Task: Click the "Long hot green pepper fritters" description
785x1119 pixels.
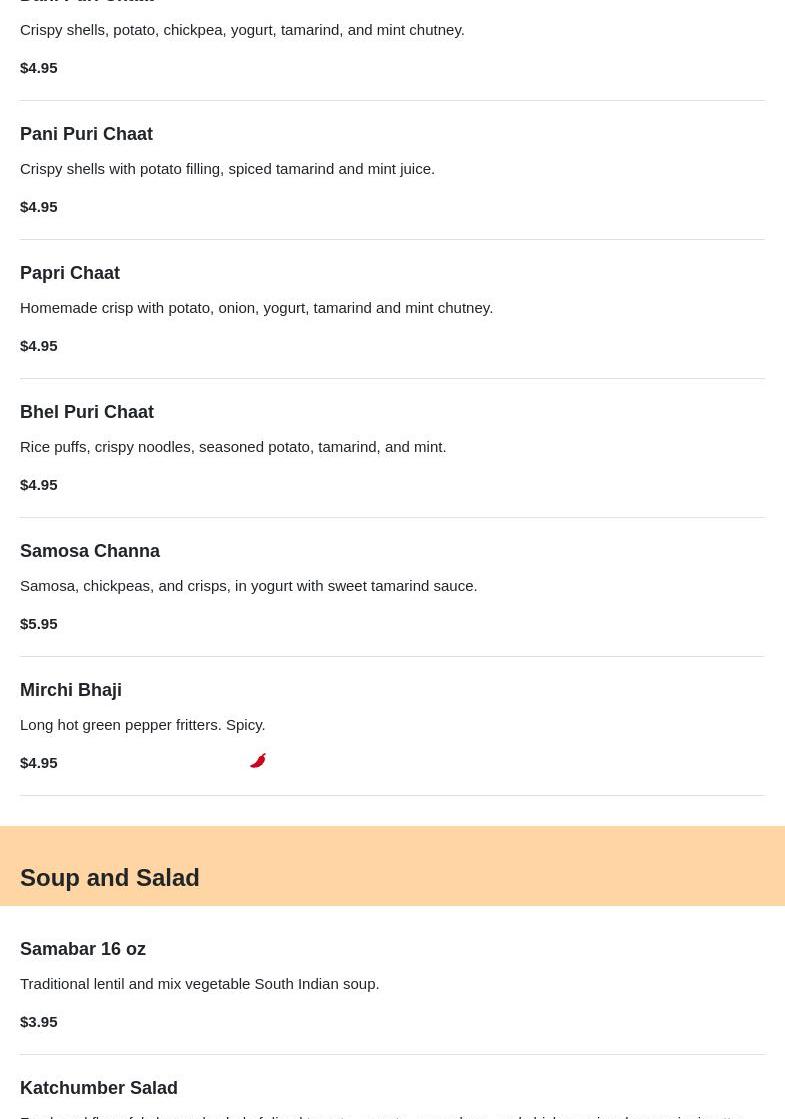Action: point(143,724)
